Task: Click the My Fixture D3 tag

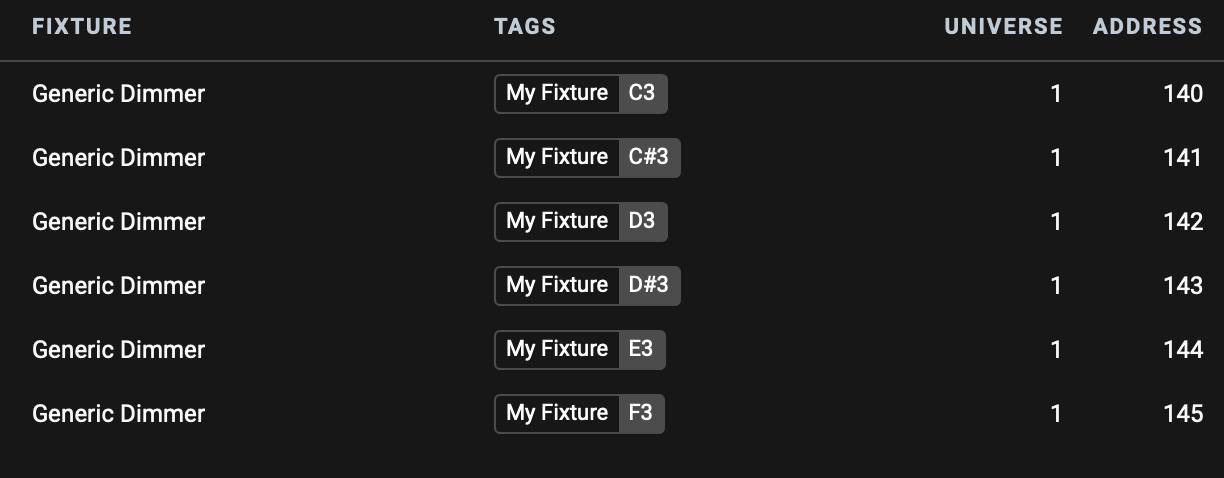Action: click(x=580, y=222)
